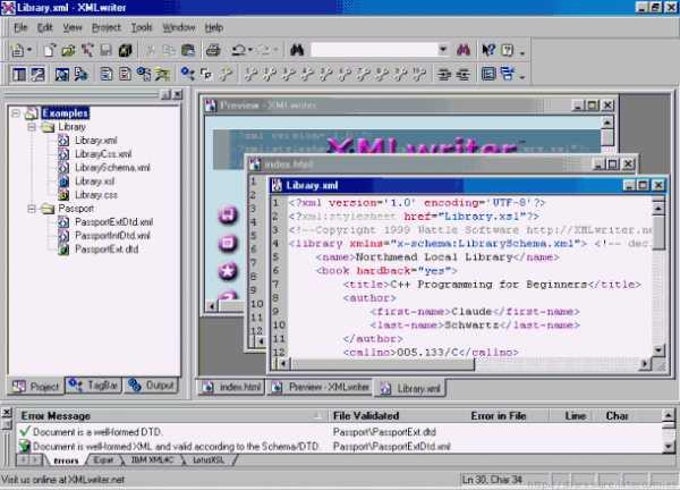The image size is (680, 490).
Task: Click the Redo arrow icon
Action: 264,50
